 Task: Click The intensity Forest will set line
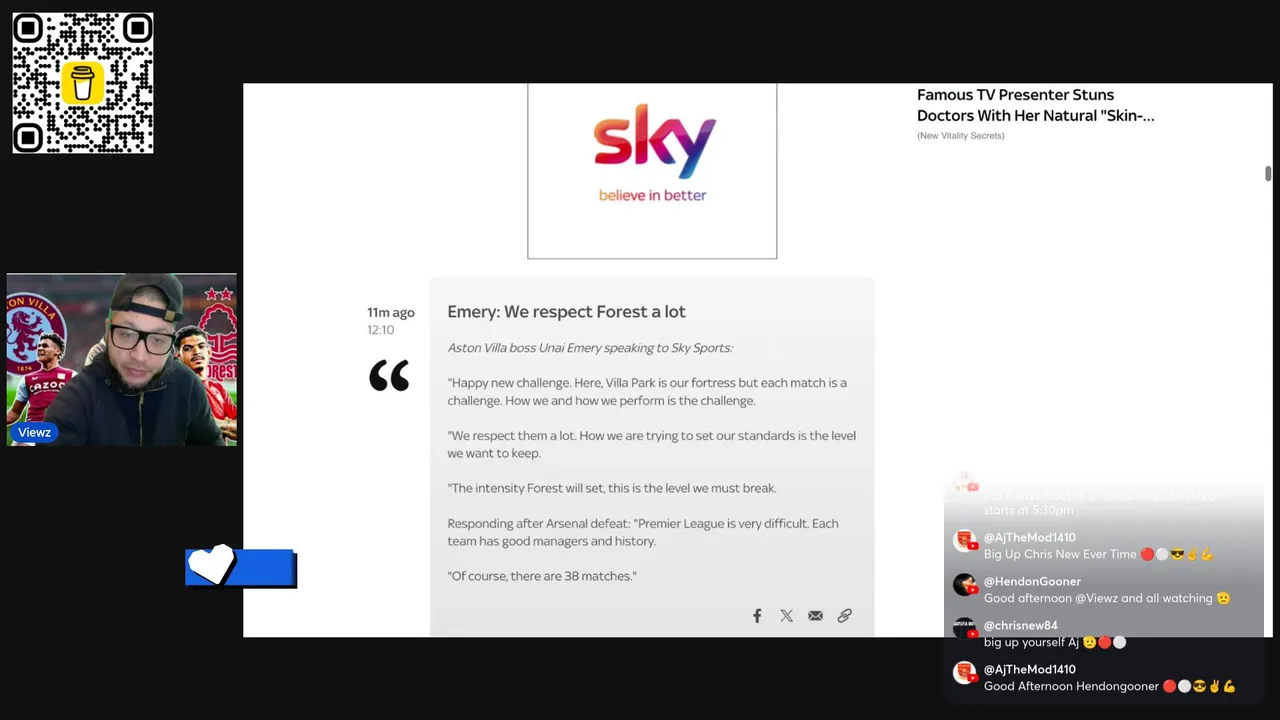[611, 488]
